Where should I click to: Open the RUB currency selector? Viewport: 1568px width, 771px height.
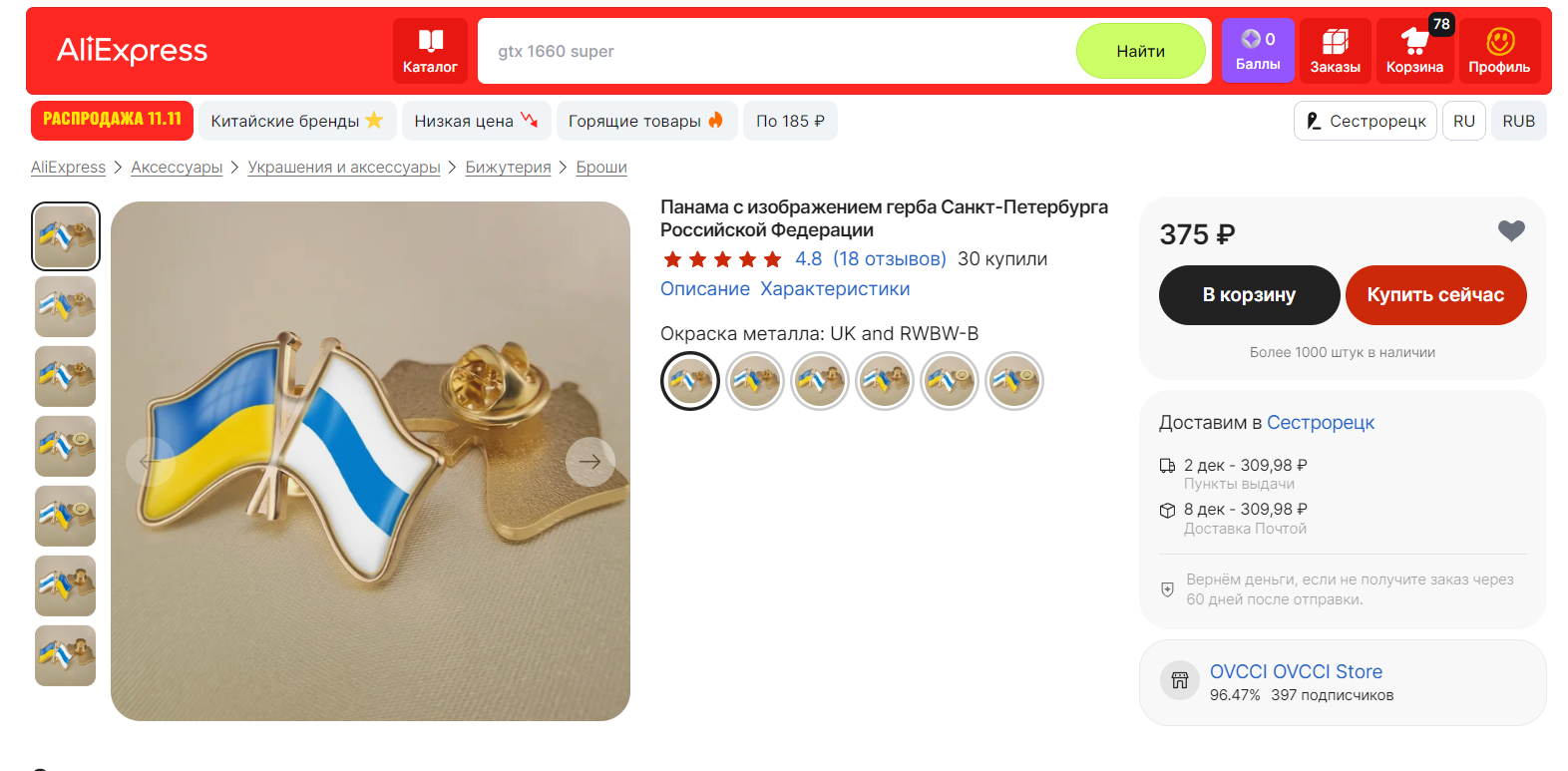tap(1518, 121)
